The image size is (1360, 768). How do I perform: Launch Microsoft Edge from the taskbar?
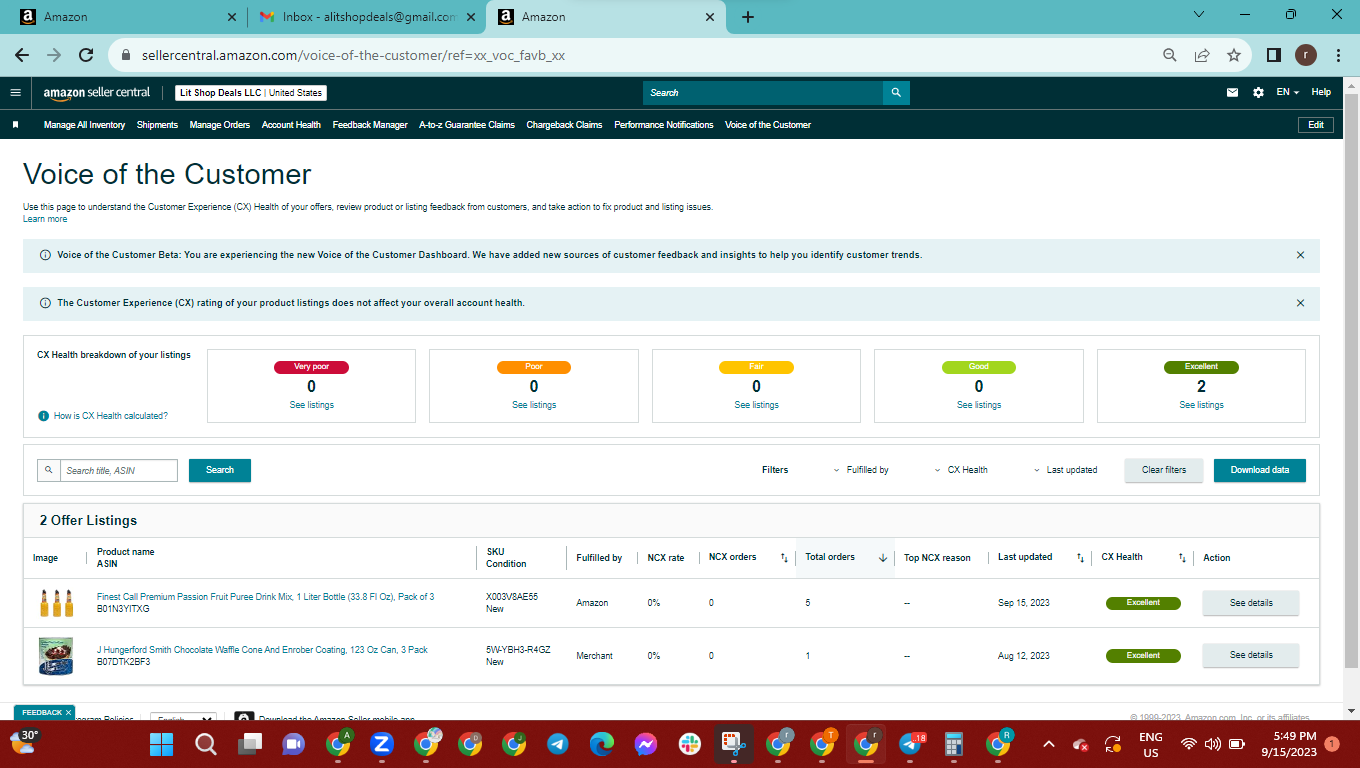click(x=601, y=744)
